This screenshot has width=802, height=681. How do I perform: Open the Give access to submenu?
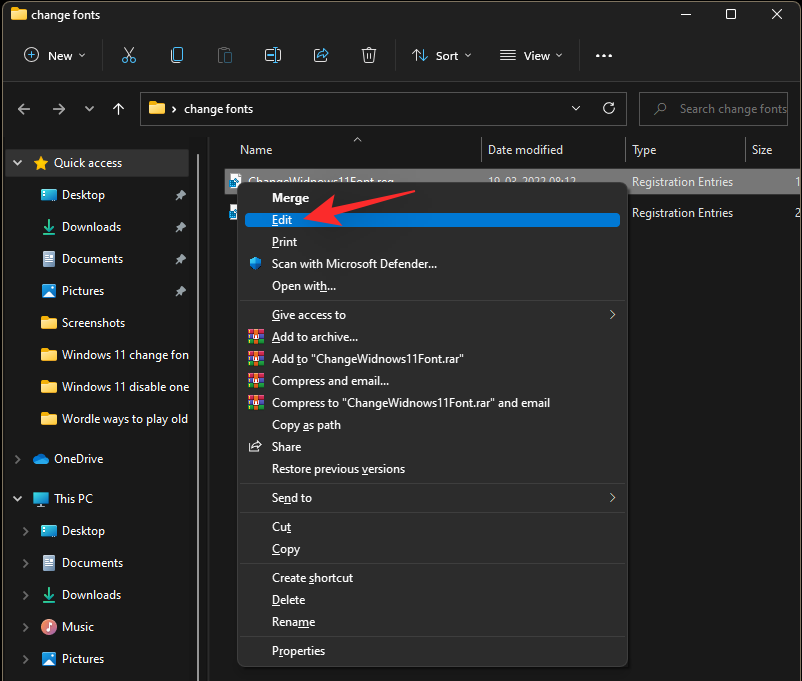click(432, 315)
